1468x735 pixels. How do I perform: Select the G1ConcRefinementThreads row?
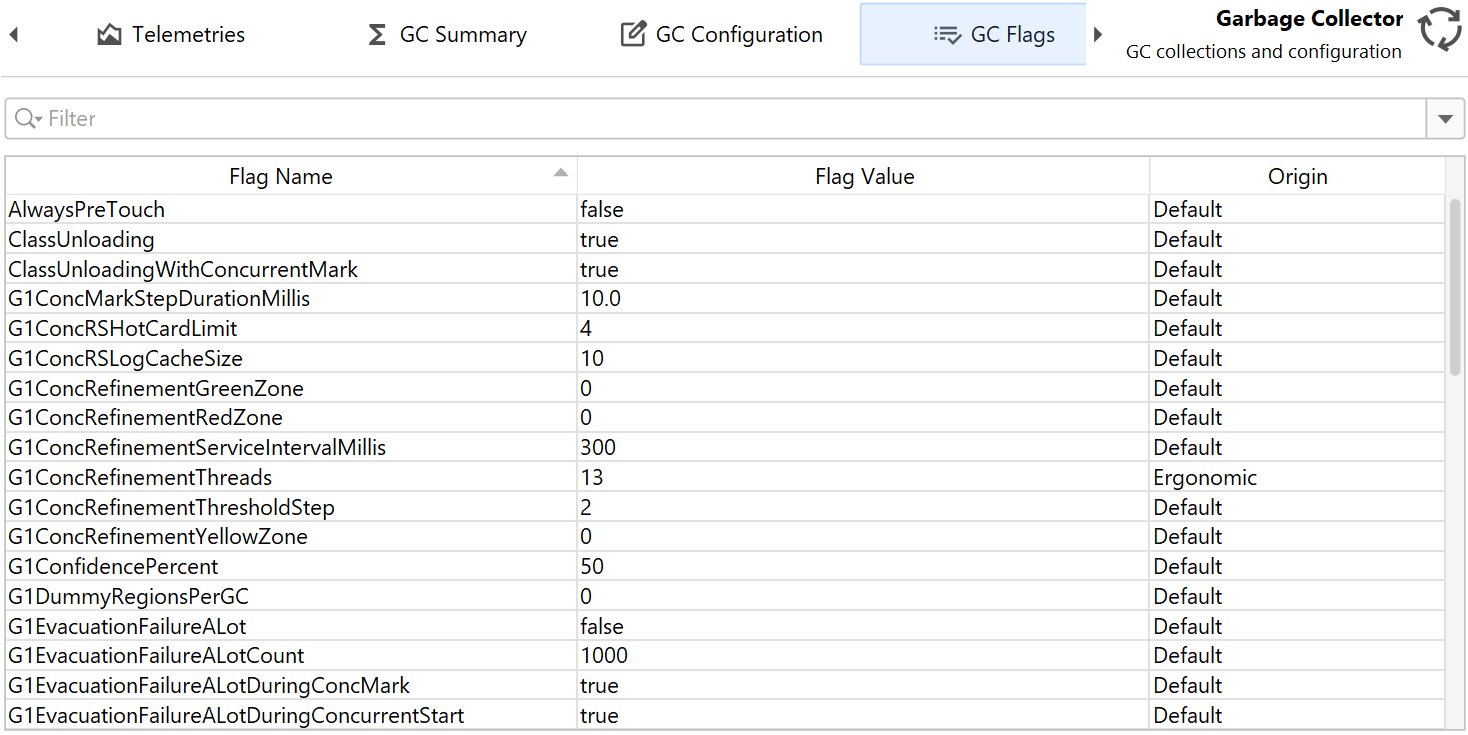(x=140, y=478)
